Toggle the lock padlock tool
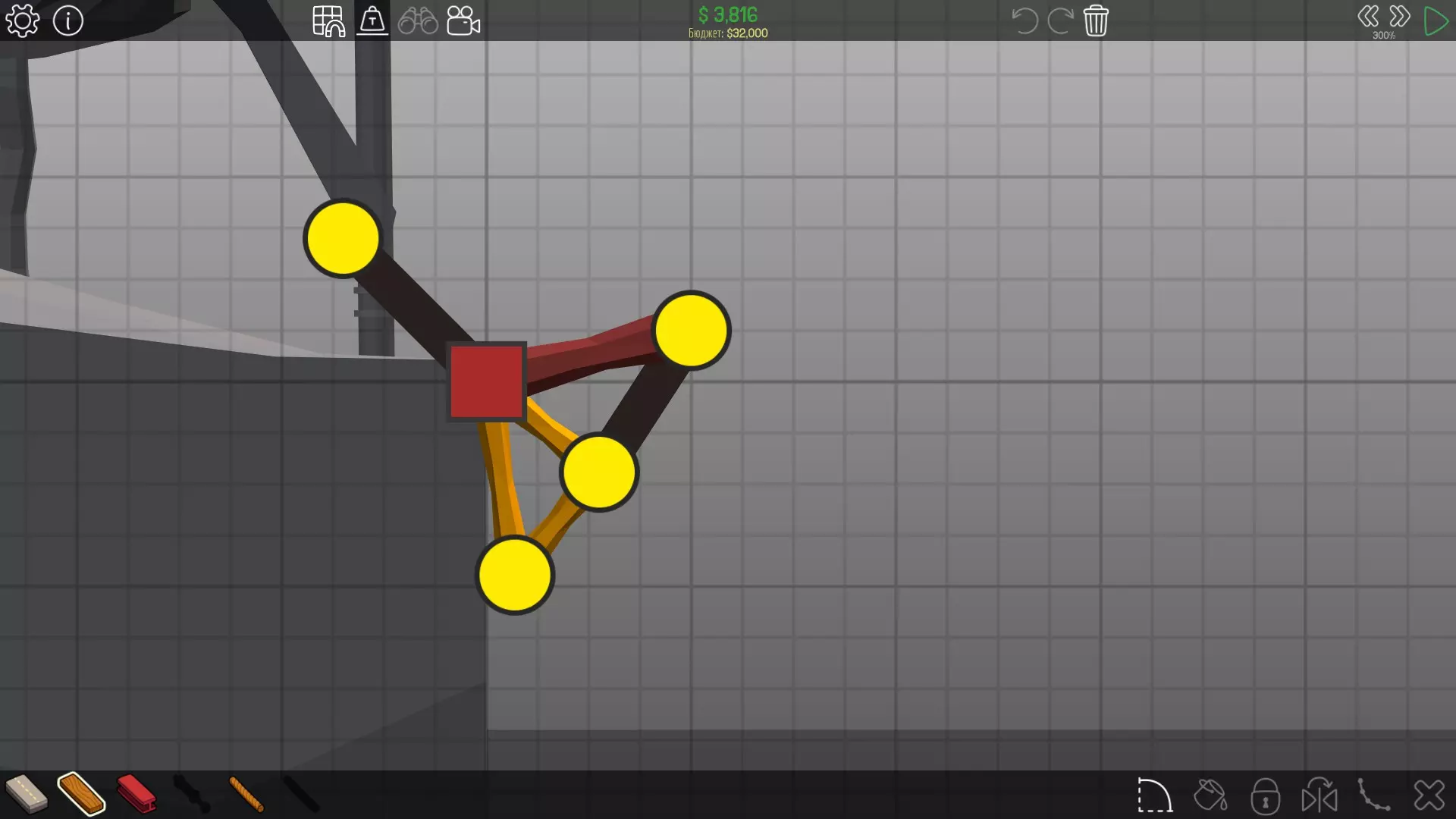This screenshot has width=1456, height=819. click(x=1265, y=795)
